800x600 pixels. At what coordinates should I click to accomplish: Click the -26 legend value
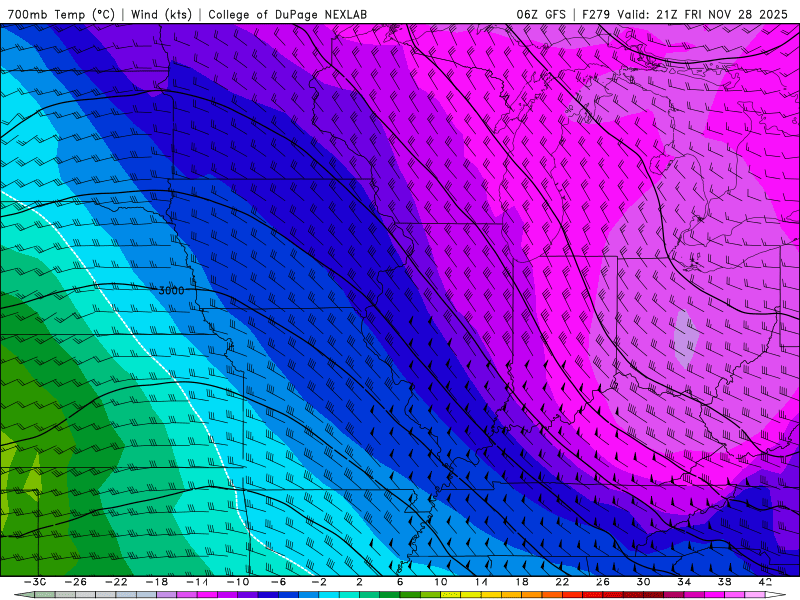click(x=76, y=582)
